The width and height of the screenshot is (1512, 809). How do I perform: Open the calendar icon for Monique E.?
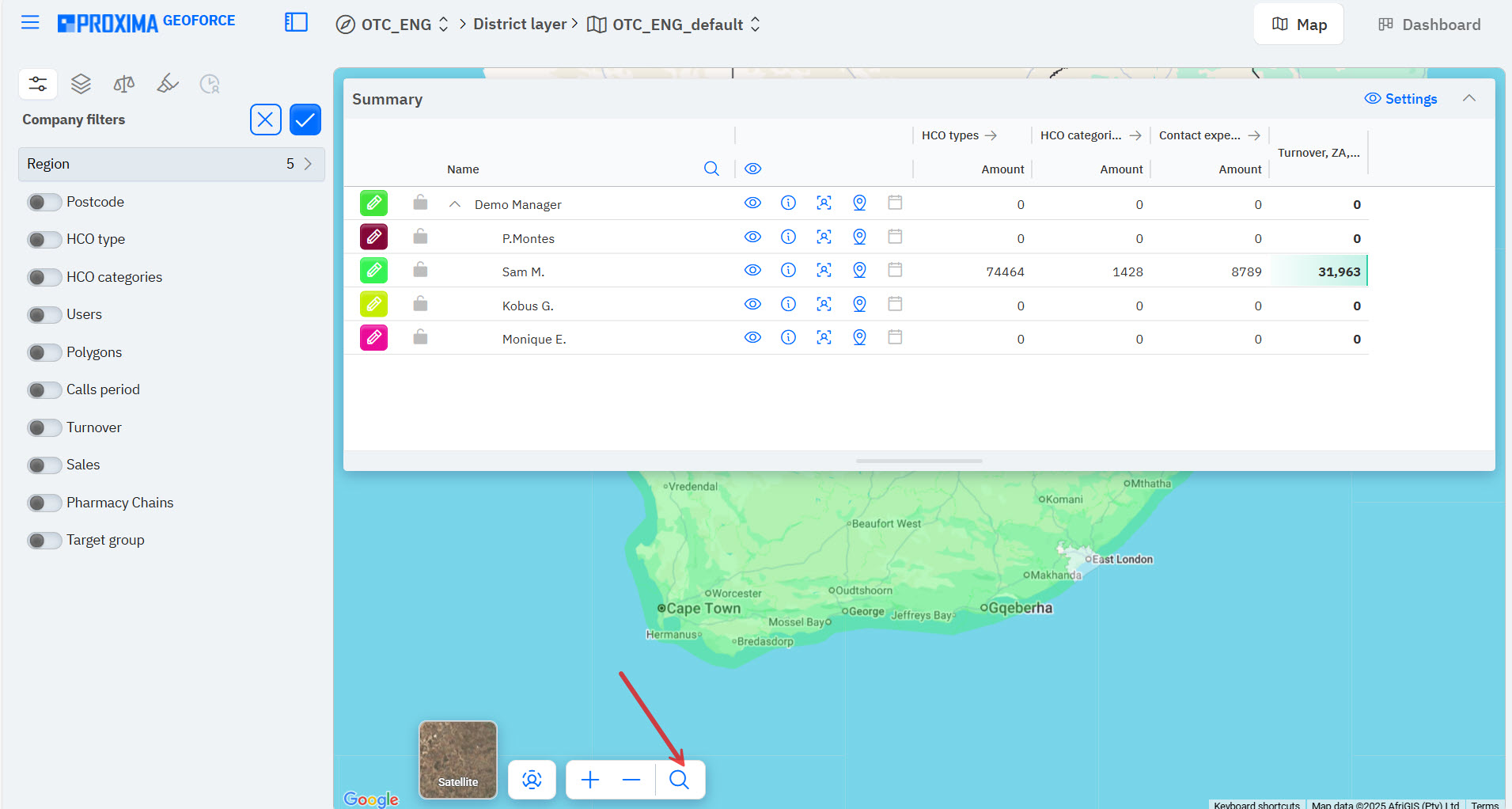point(895,338)
